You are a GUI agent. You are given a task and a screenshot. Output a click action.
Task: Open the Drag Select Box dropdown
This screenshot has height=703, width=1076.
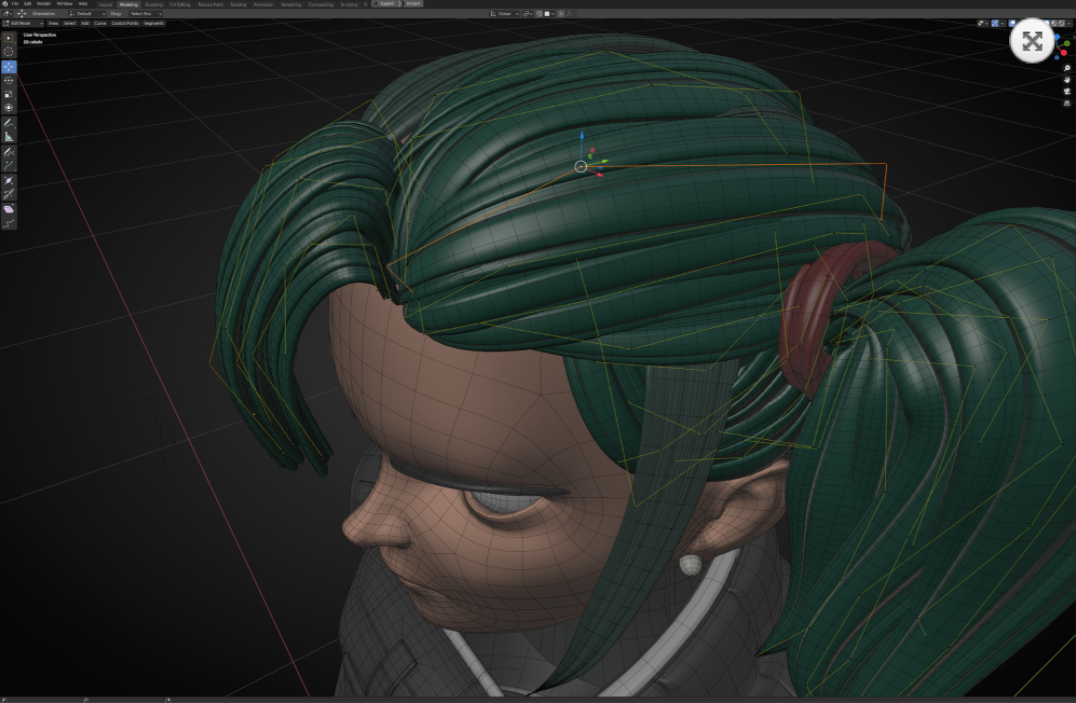(145, 14)
